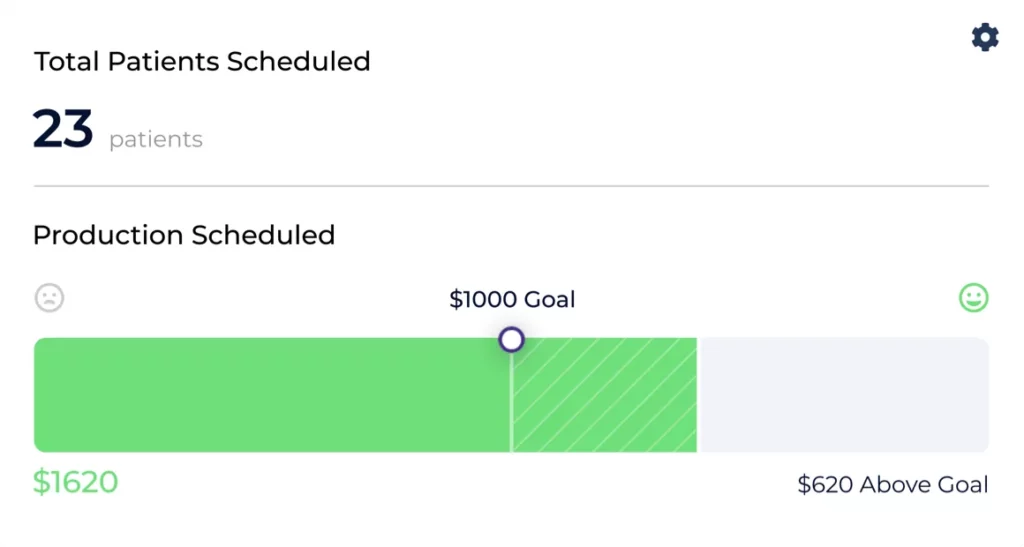Click the large number 23
Viewport: 1024px width, 547px height.
[x=63, y=129]
